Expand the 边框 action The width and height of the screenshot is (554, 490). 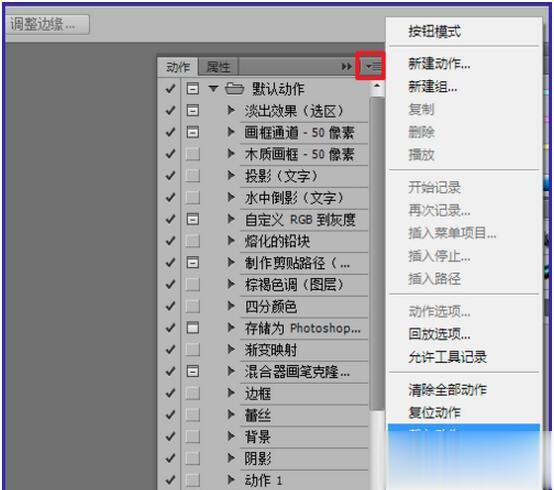[231, 393]
